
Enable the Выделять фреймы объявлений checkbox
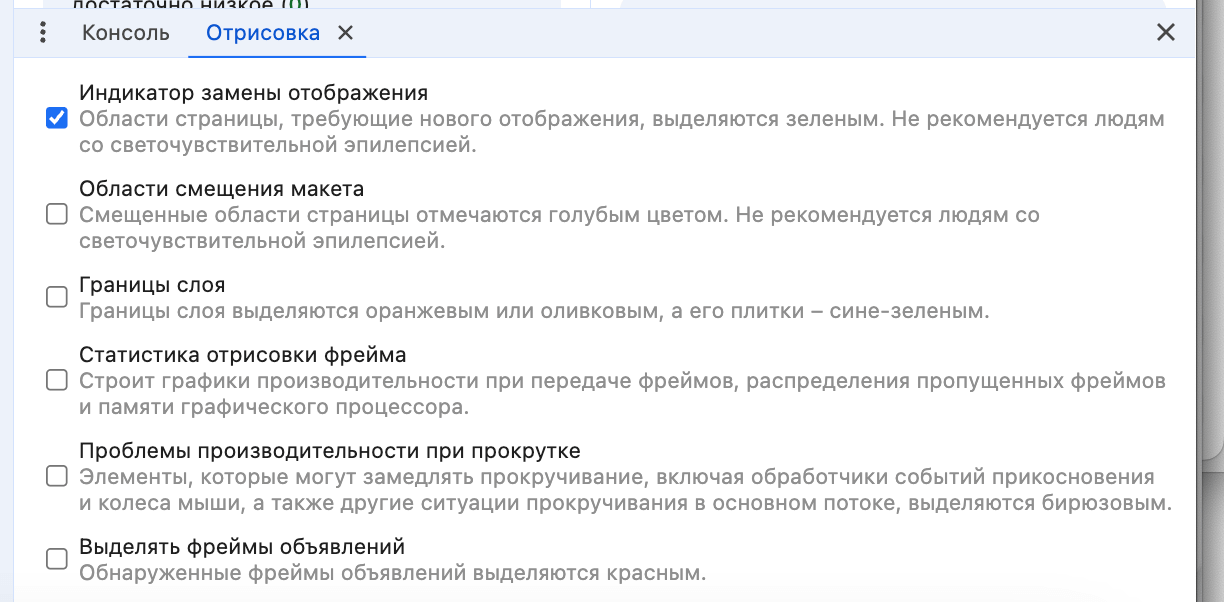coord(56,559)
